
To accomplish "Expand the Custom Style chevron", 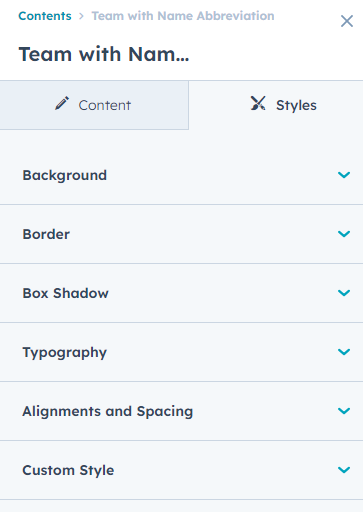I will tap(344, 470).
